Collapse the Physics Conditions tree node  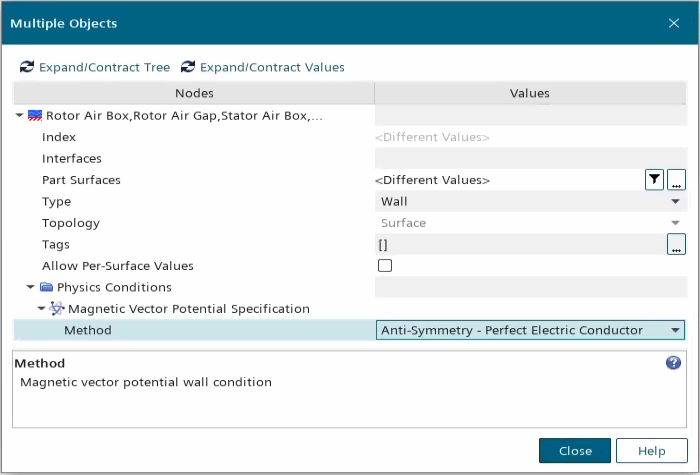[x=31, y=288]
